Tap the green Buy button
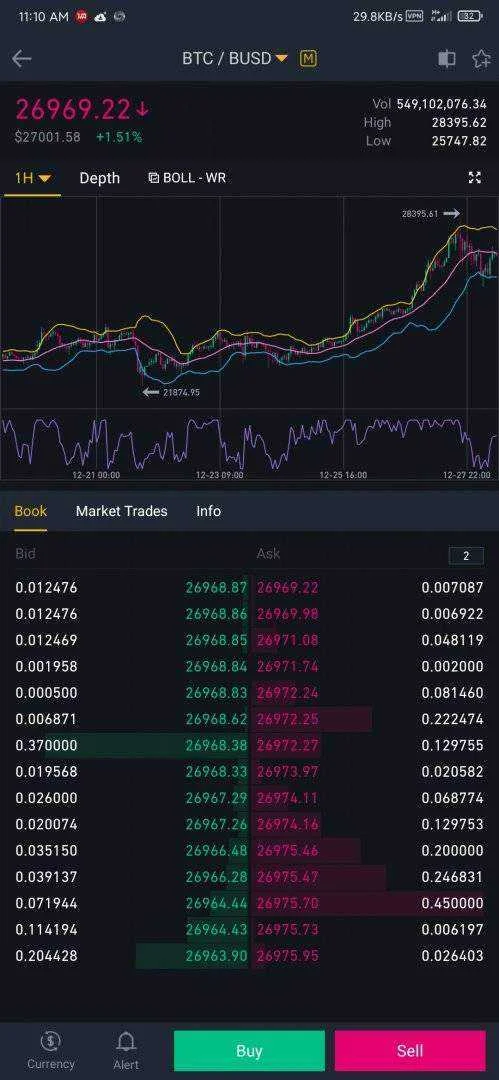Viewport: 499px width, 1080px height. [249, 1050]
